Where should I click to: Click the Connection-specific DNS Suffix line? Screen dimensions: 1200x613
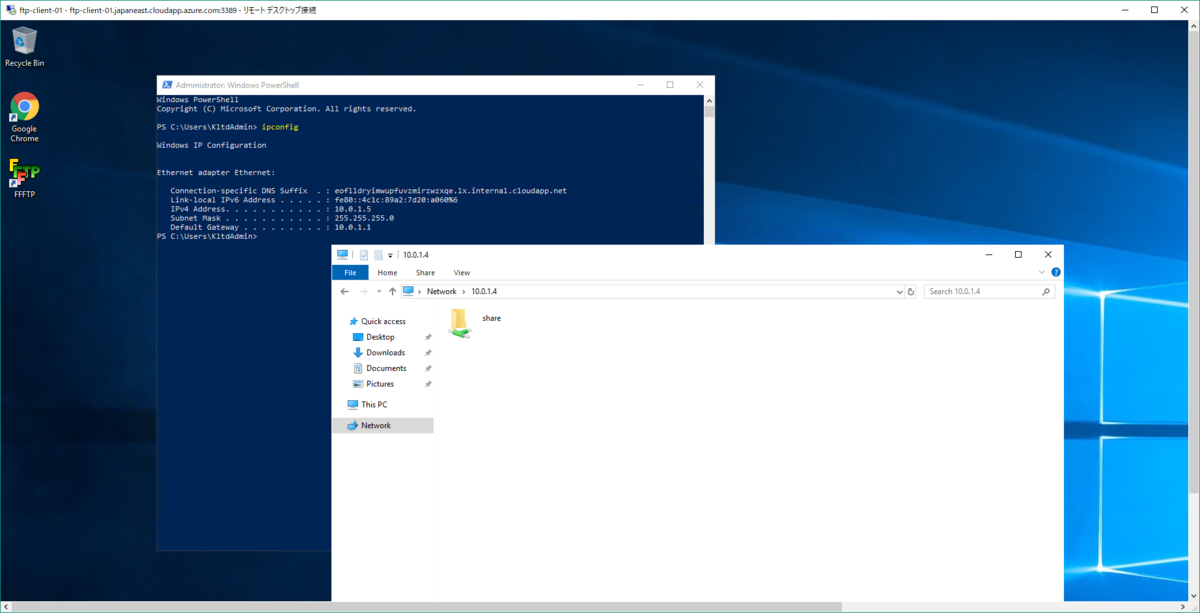[x=368, y=191]
